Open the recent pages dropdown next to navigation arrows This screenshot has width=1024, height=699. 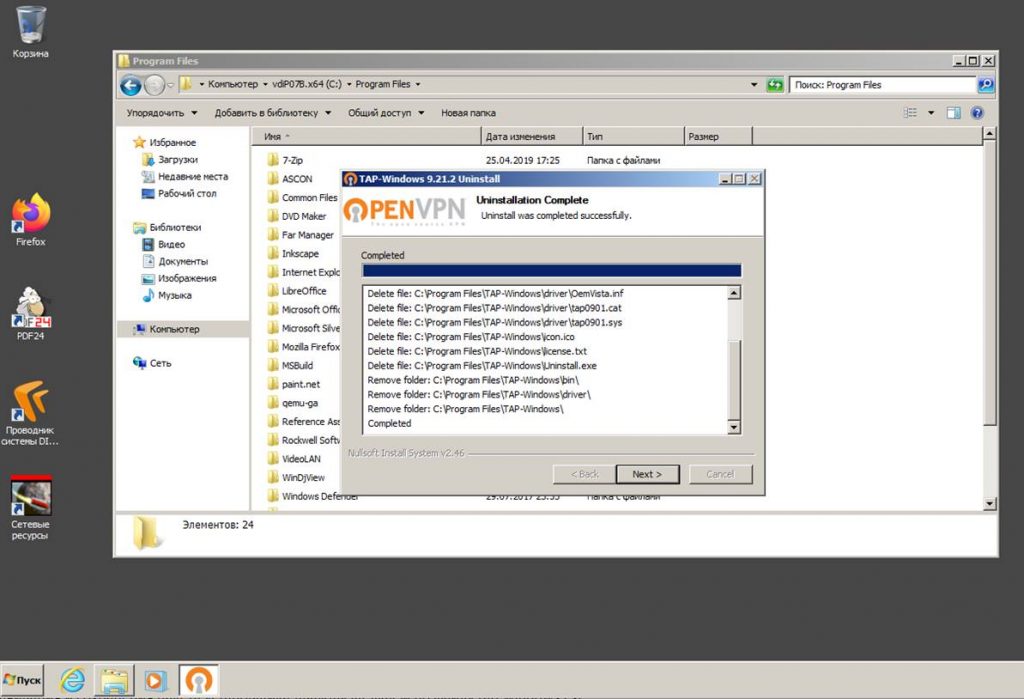tap(170, 85)
